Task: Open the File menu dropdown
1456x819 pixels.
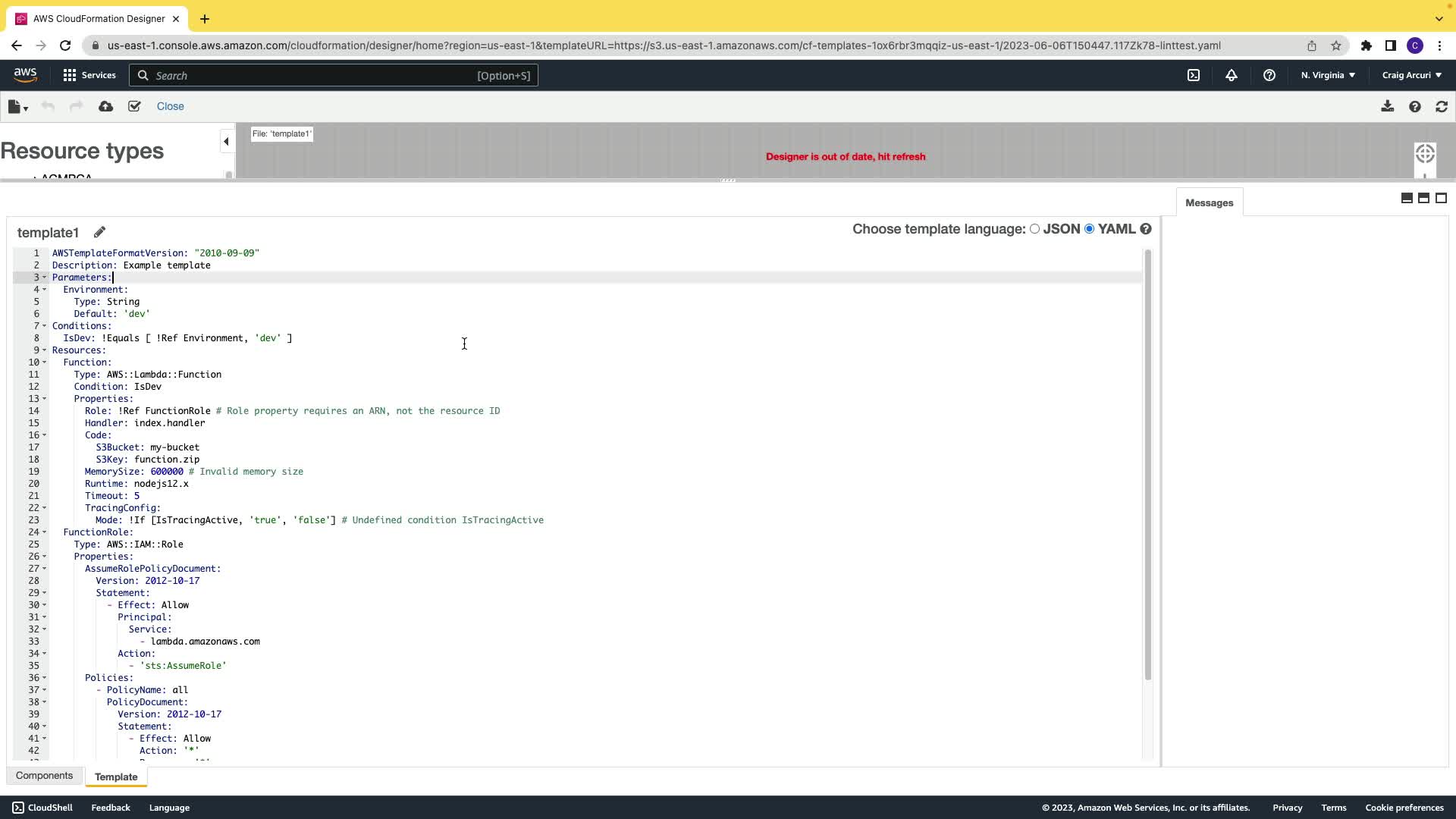Action: [17, 107]
